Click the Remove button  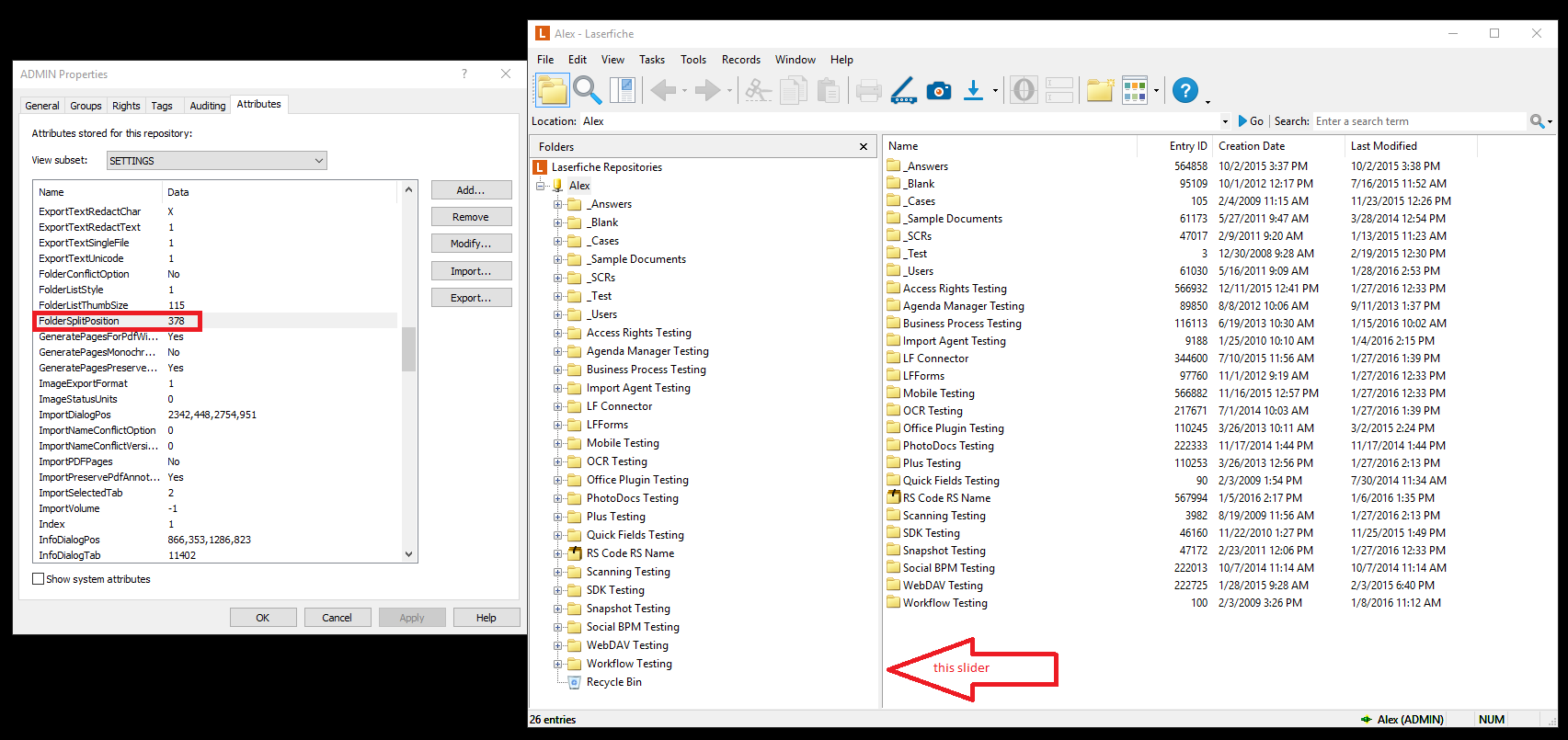(471, 217)
